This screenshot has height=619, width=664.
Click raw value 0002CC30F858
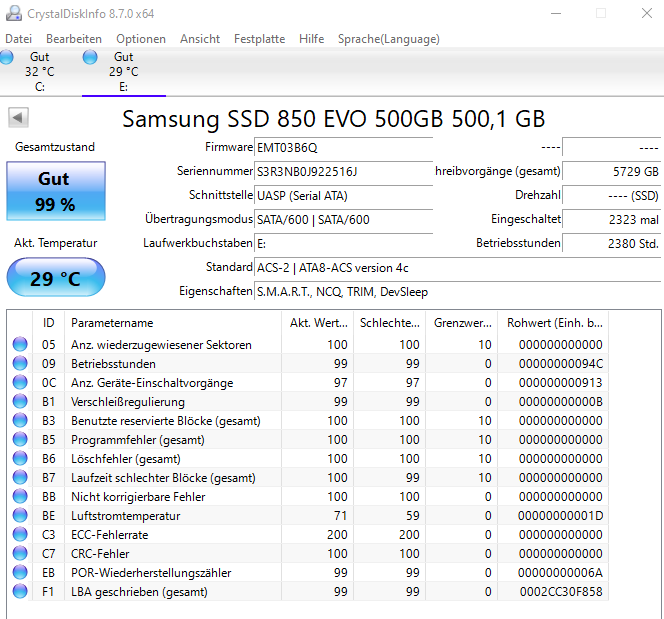coord(561,591)
